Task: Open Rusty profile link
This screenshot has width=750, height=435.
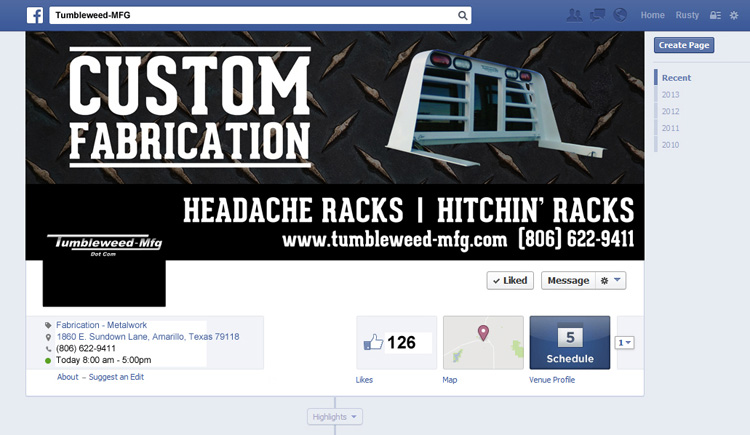Action: point(687,15)
